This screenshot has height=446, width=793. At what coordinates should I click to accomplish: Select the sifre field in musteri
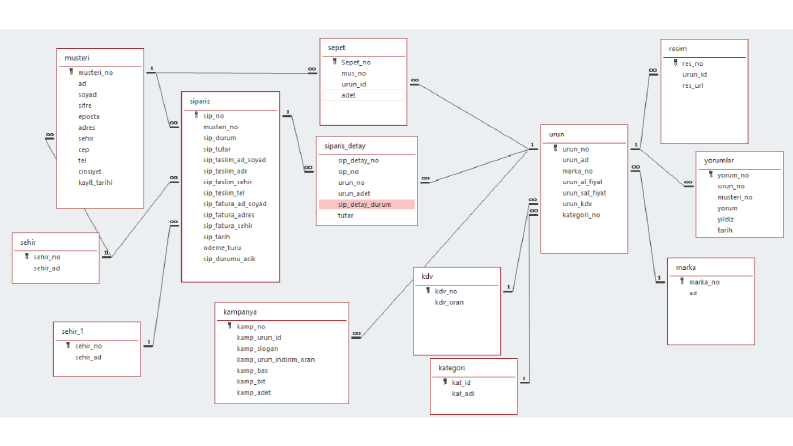click(x=84, y=105)
